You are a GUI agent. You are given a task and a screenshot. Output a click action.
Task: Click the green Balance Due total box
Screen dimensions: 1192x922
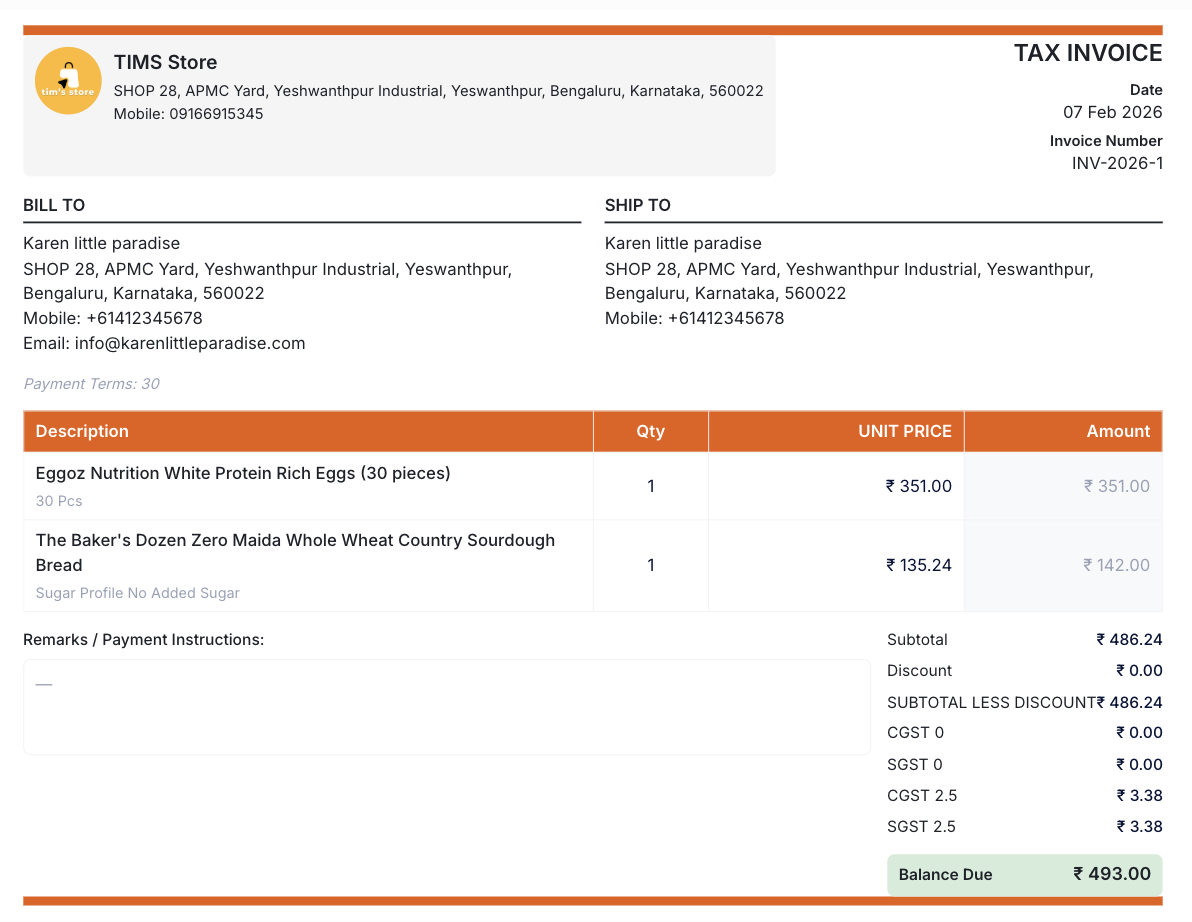tap(1024, 874)
